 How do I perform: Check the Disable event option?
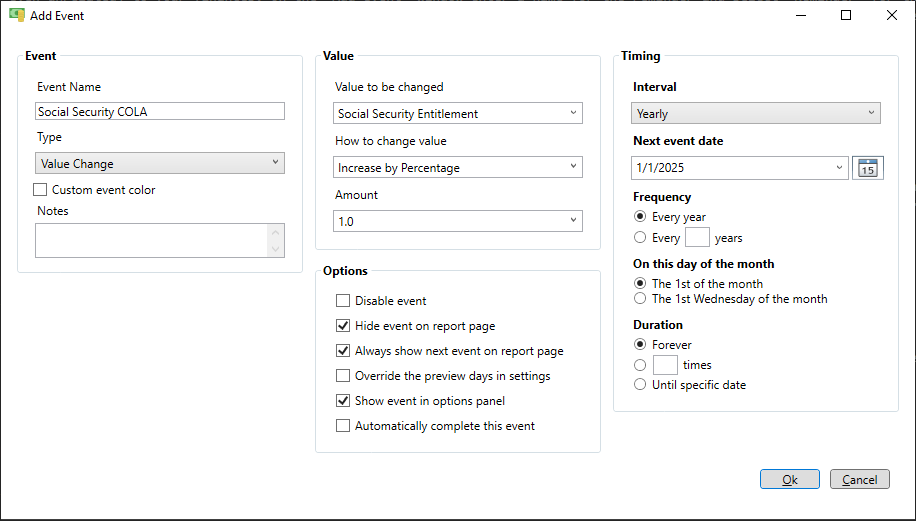tap(343, 301)
